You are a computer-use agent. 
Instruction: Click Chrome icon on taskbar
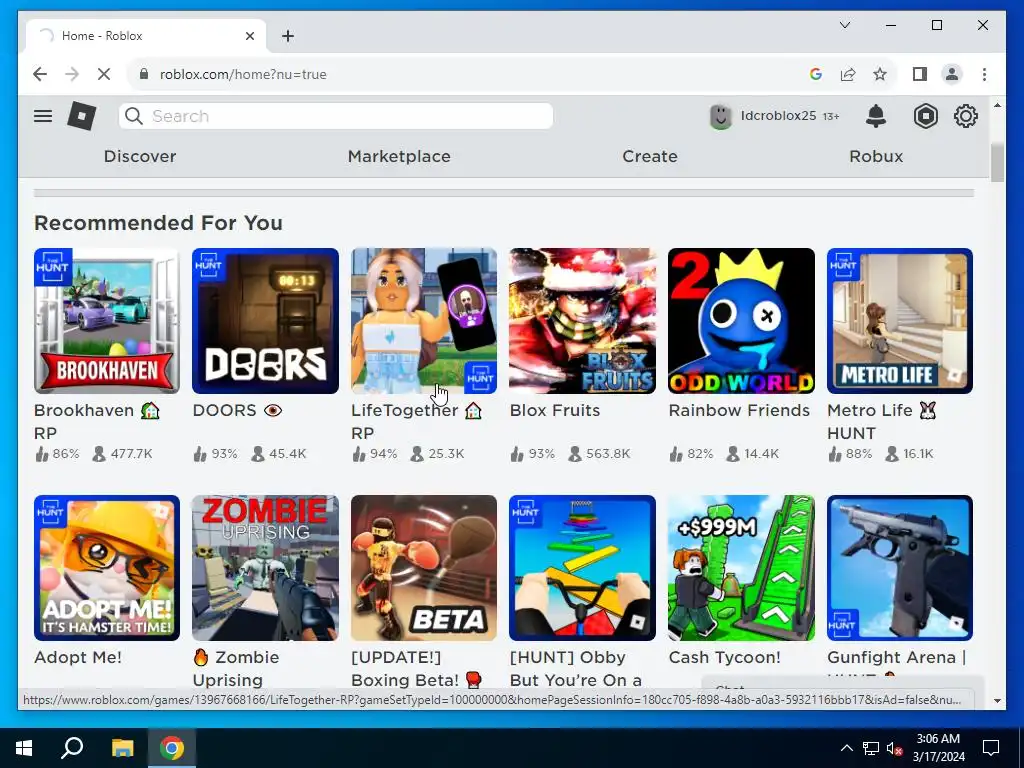click(172, 748)
